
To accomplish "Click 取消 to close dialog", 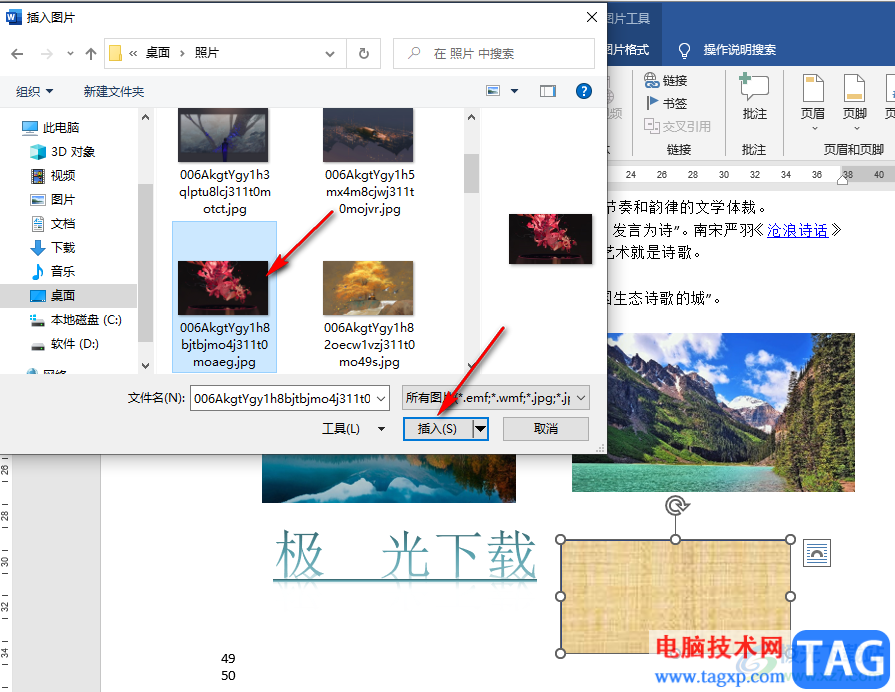I will pyautogui.click(x=546, y=429).
